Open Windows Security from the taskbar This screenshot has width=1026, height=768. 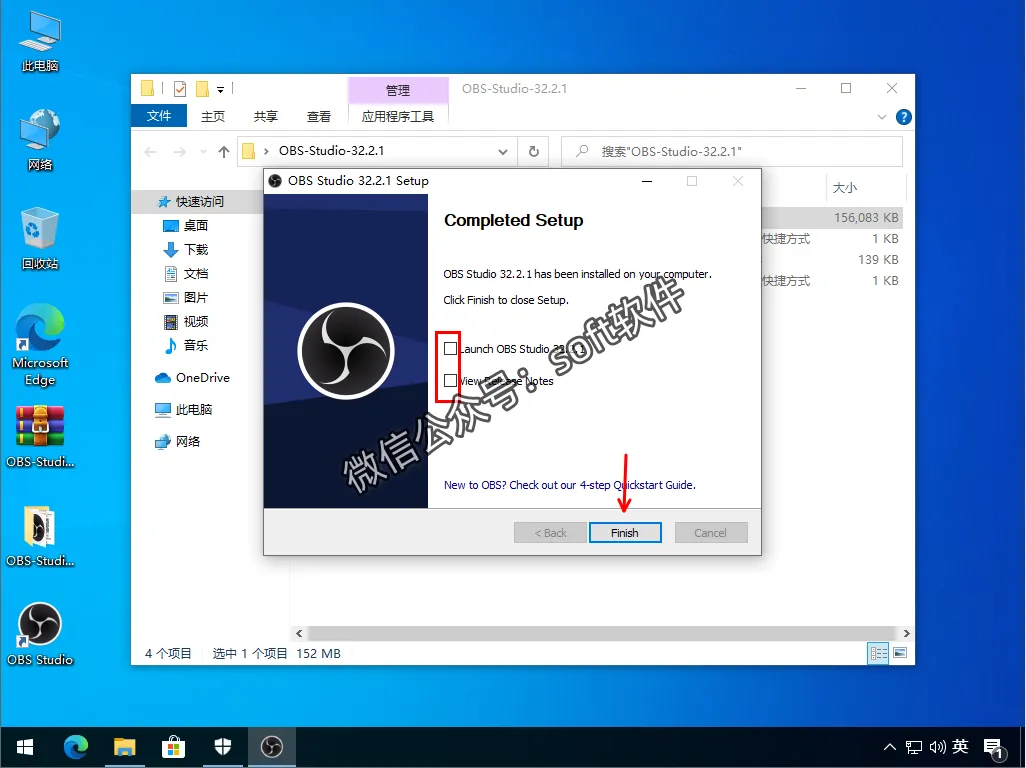pos(222,746)
